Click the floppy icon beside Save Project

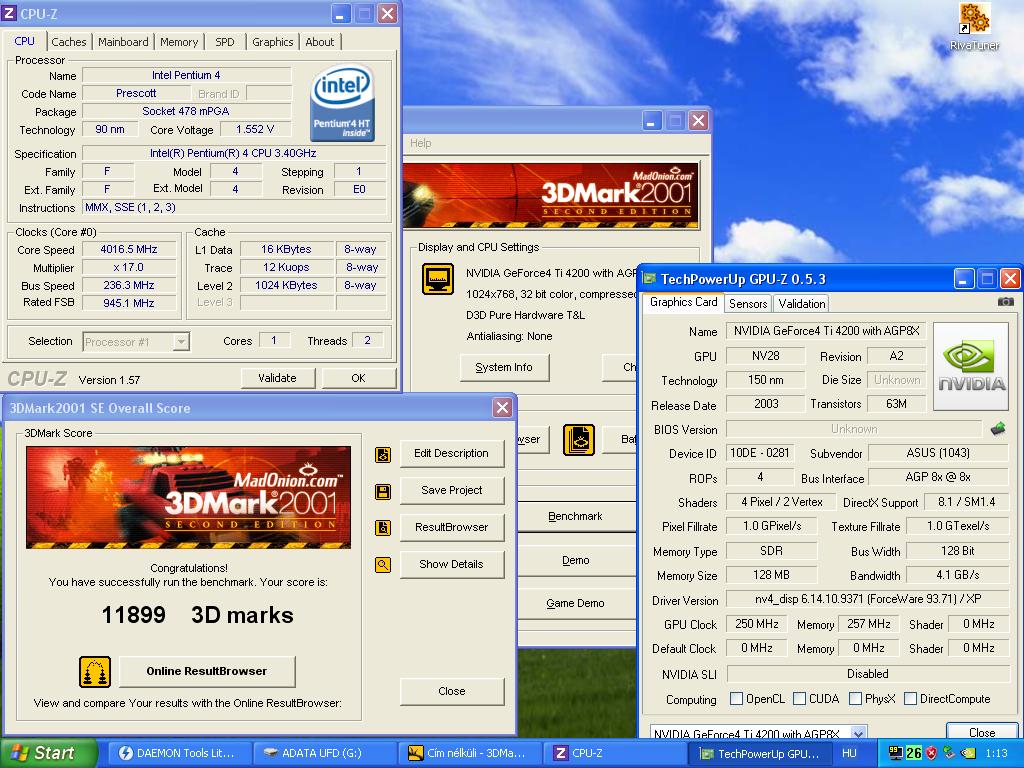tap(382, 491)
